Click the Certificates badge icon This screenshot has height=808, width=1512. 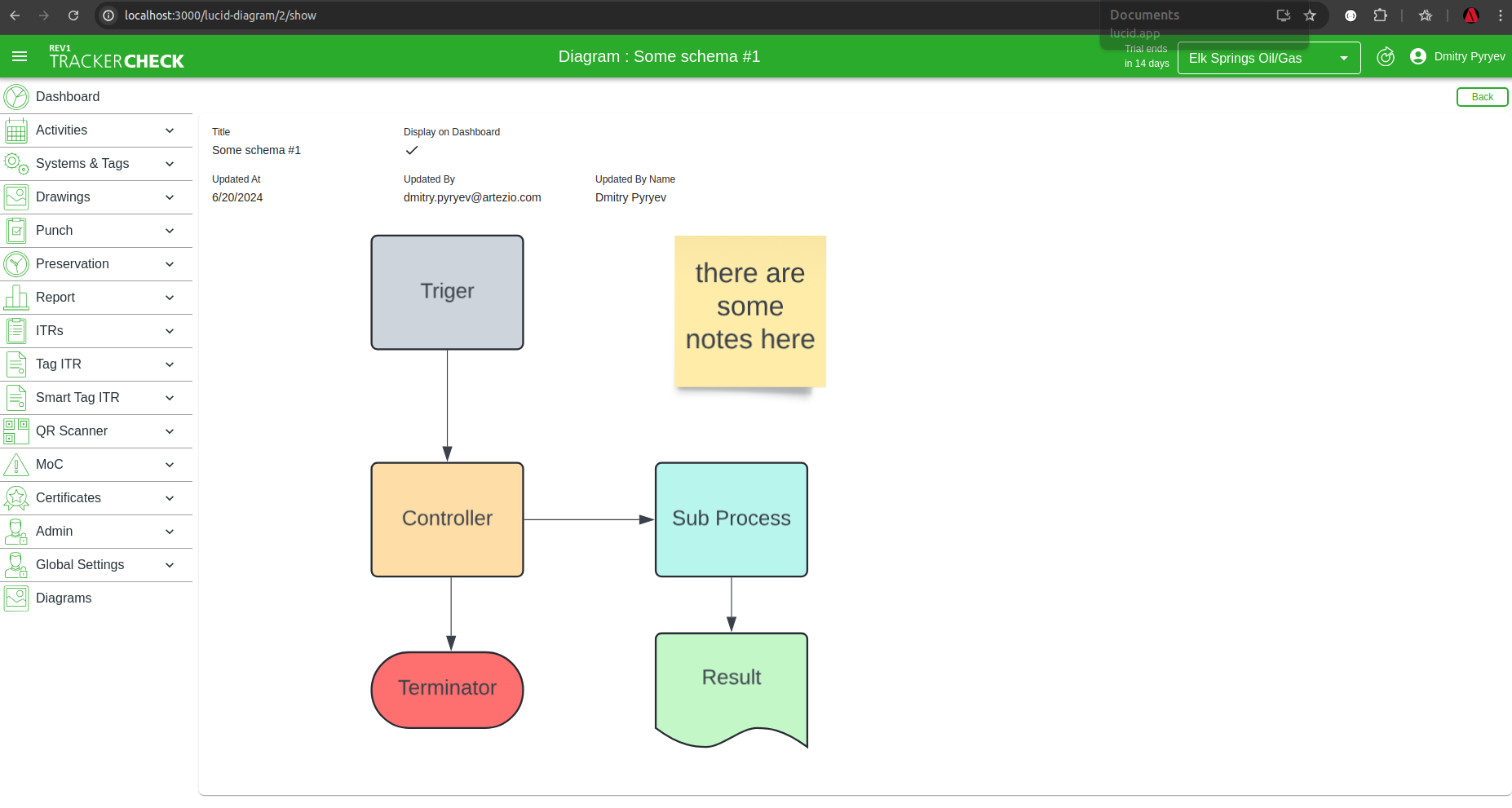16,498
